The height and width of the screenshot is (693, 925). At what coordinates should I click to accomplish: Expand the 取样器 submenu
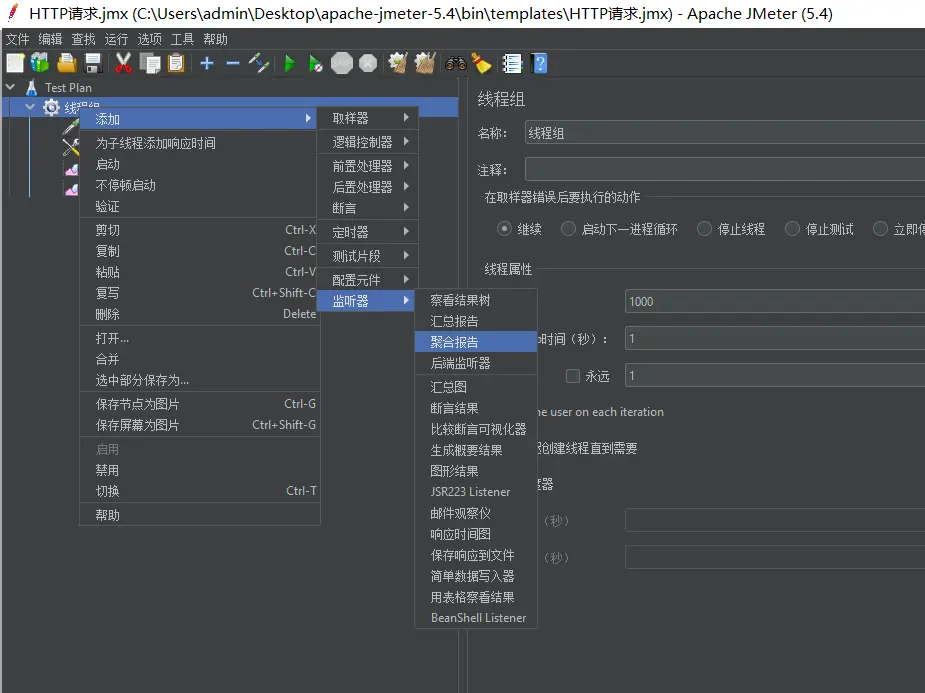pyautogui.click(x=366, y=118)
